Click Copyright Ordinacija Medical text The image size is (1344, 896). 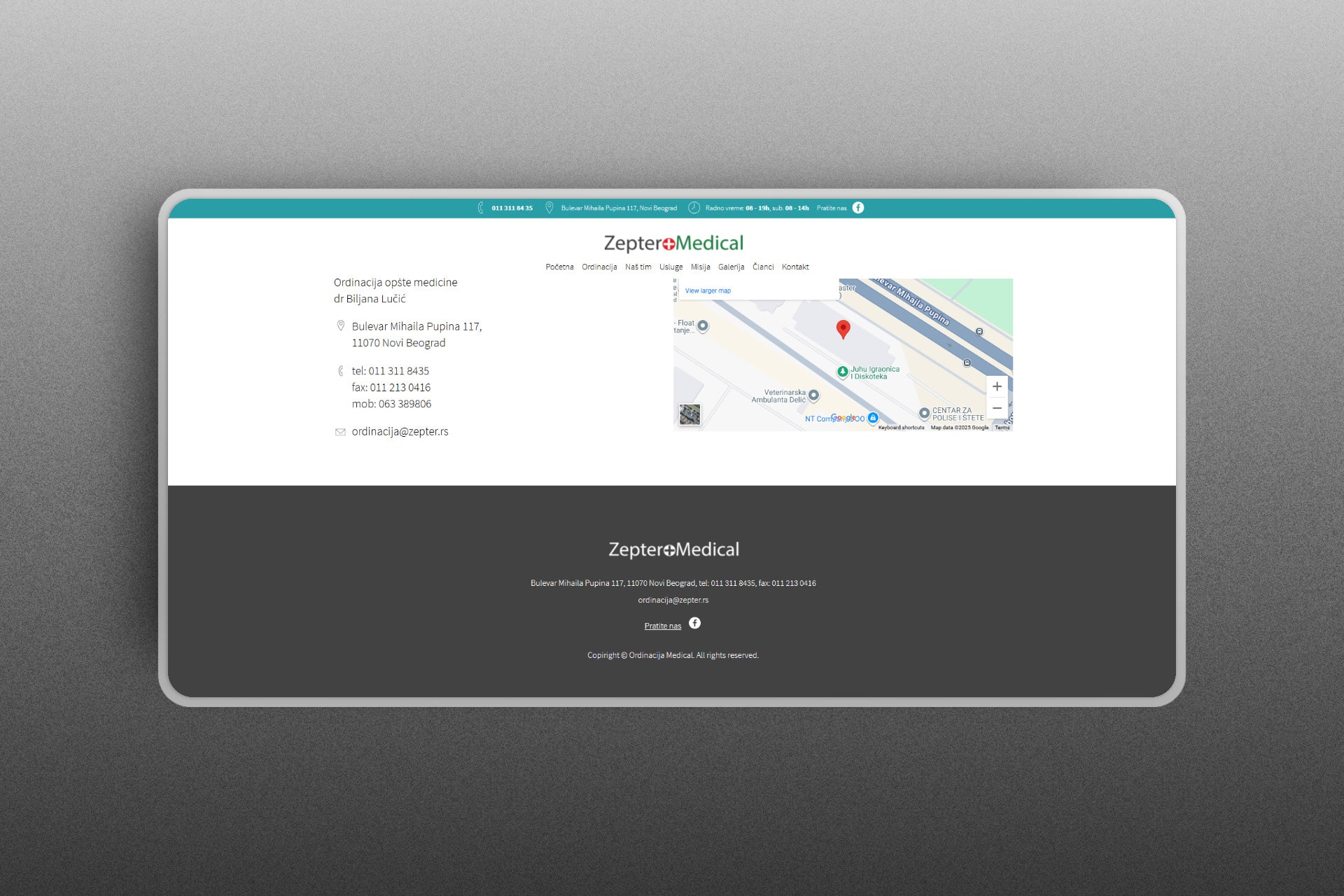click(x=673, y=655)
